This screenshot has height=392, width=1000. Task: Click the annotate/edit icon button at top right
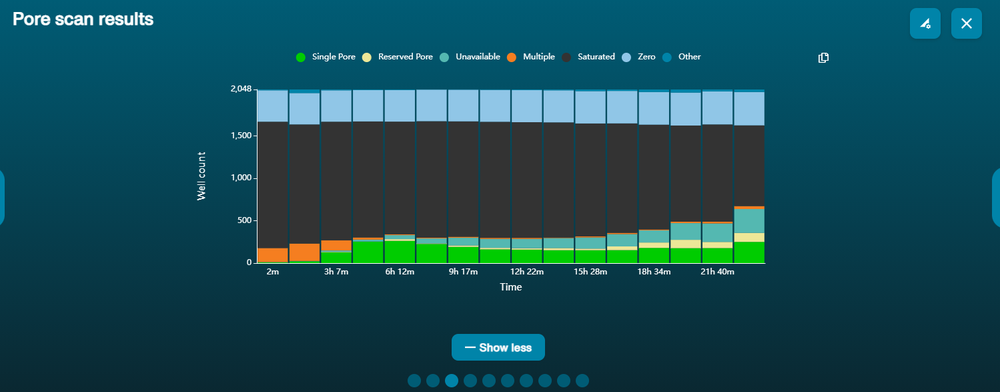pos(925,24)
